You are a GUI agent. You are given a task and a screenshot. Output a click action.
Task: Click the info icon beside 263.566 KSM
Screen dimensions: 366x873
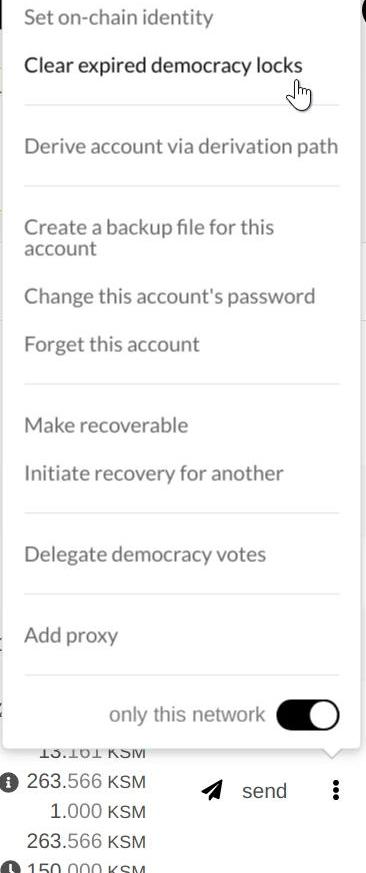8,782
